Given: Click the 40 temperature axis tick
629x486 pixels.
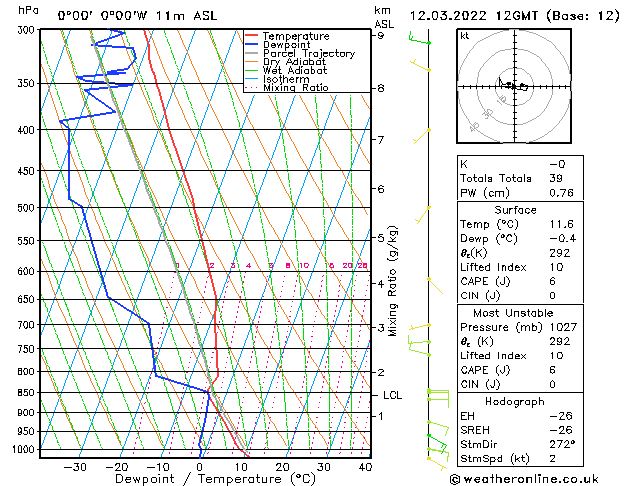Looking at the screenshot, I should 365,467.
